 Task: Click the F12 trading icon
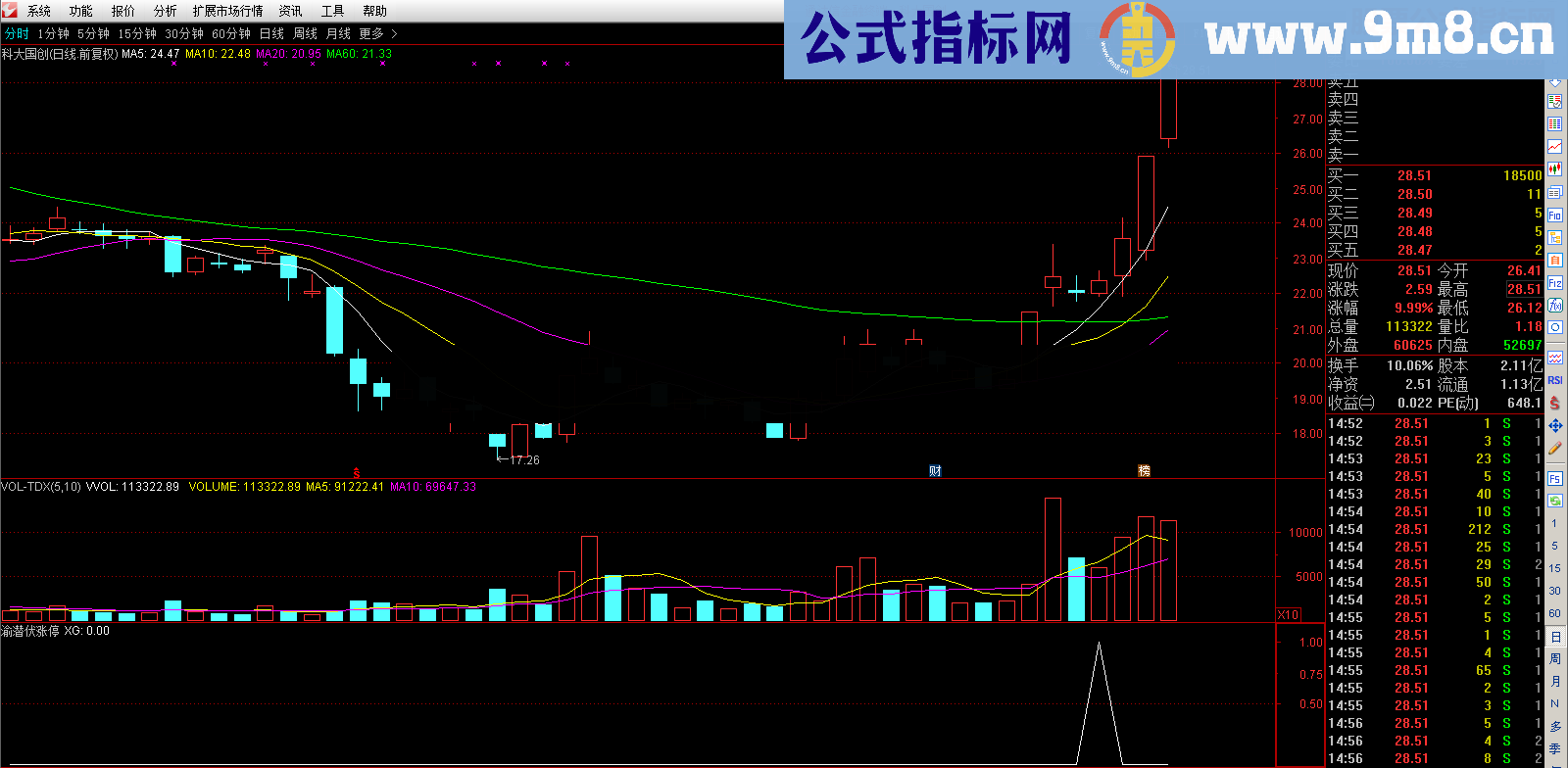tap(1555, 283)
